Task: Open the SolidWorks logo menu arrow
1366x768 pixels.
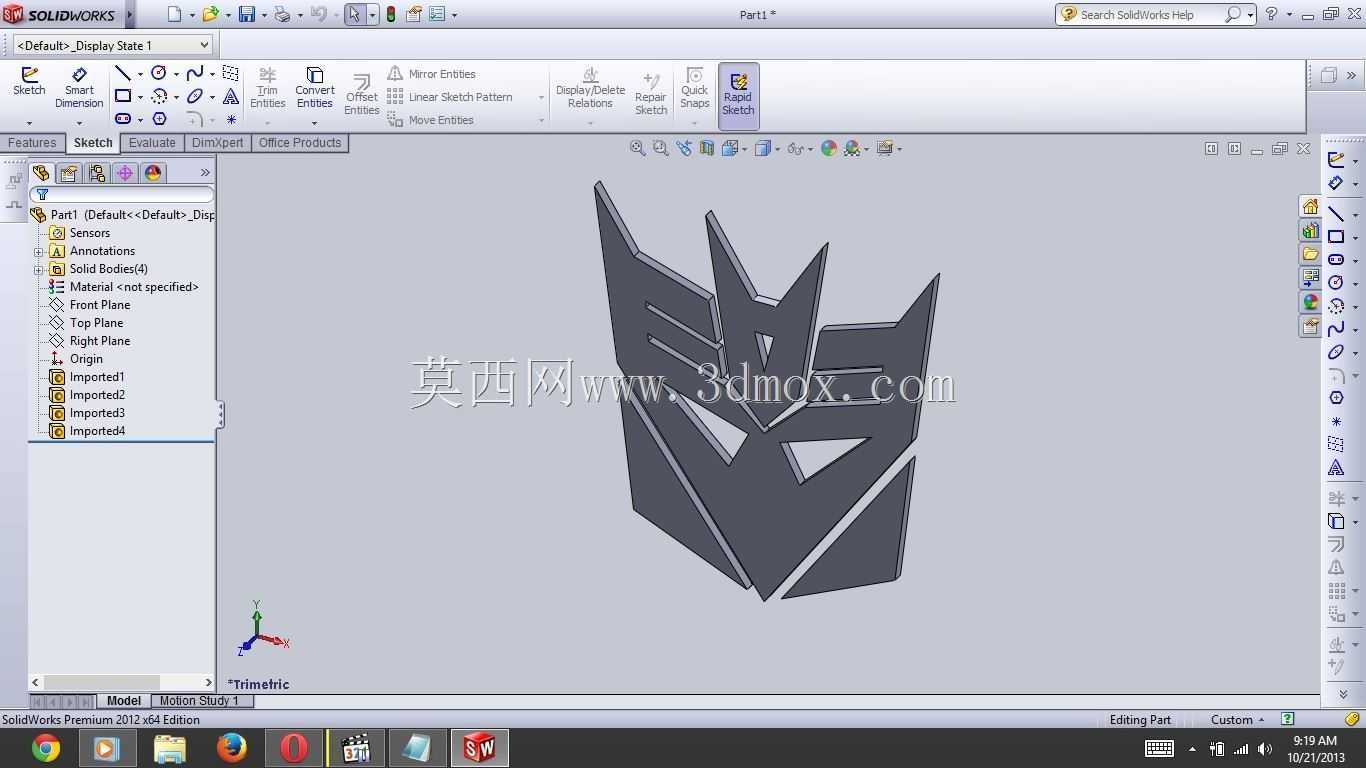Action: 130,15
